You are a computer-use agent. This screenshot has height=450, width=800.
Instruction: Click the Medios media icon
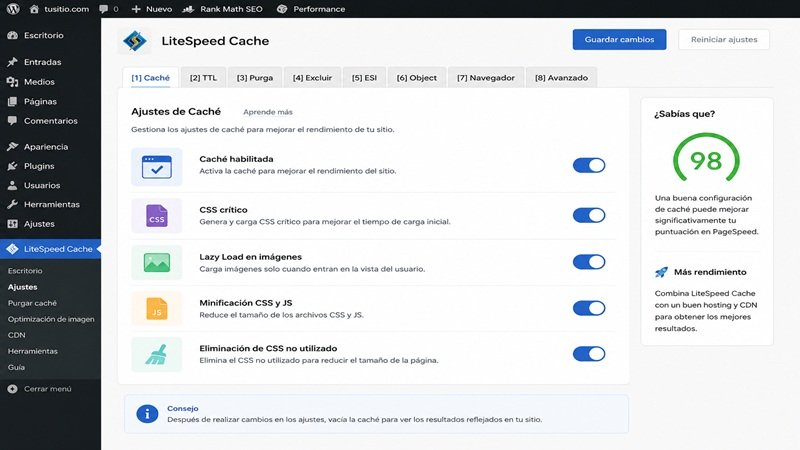[13, 82]
